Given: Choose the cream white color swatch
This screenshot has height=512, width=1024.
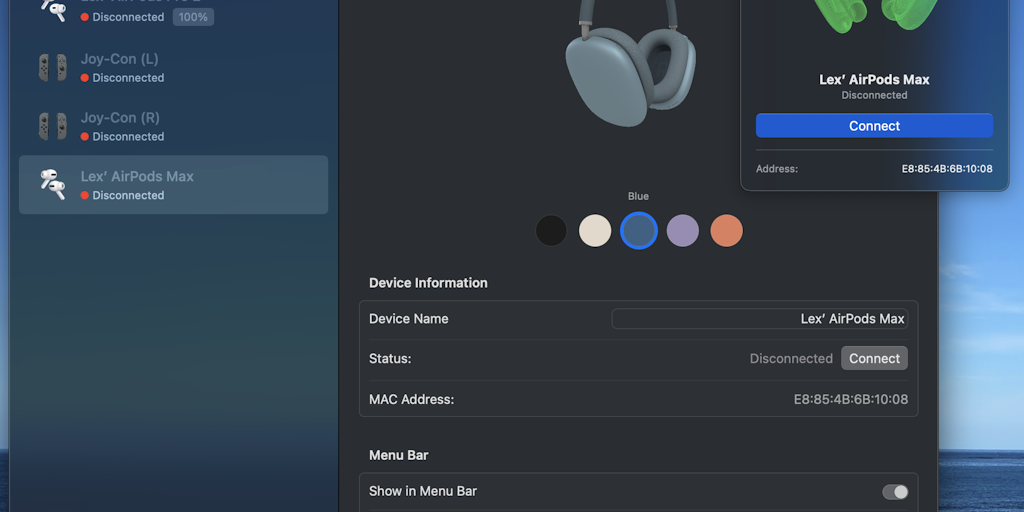Looking at the screenshot, I should [595, 231].
